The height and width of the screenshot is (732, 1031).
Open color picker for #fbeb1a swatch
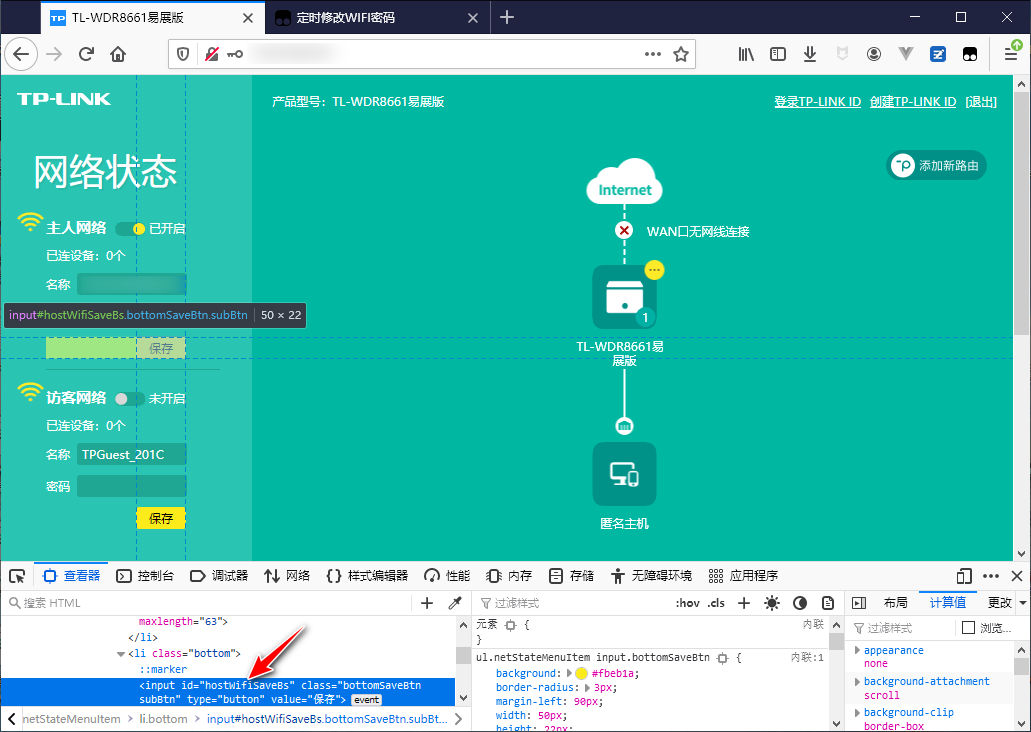(581, 673)
